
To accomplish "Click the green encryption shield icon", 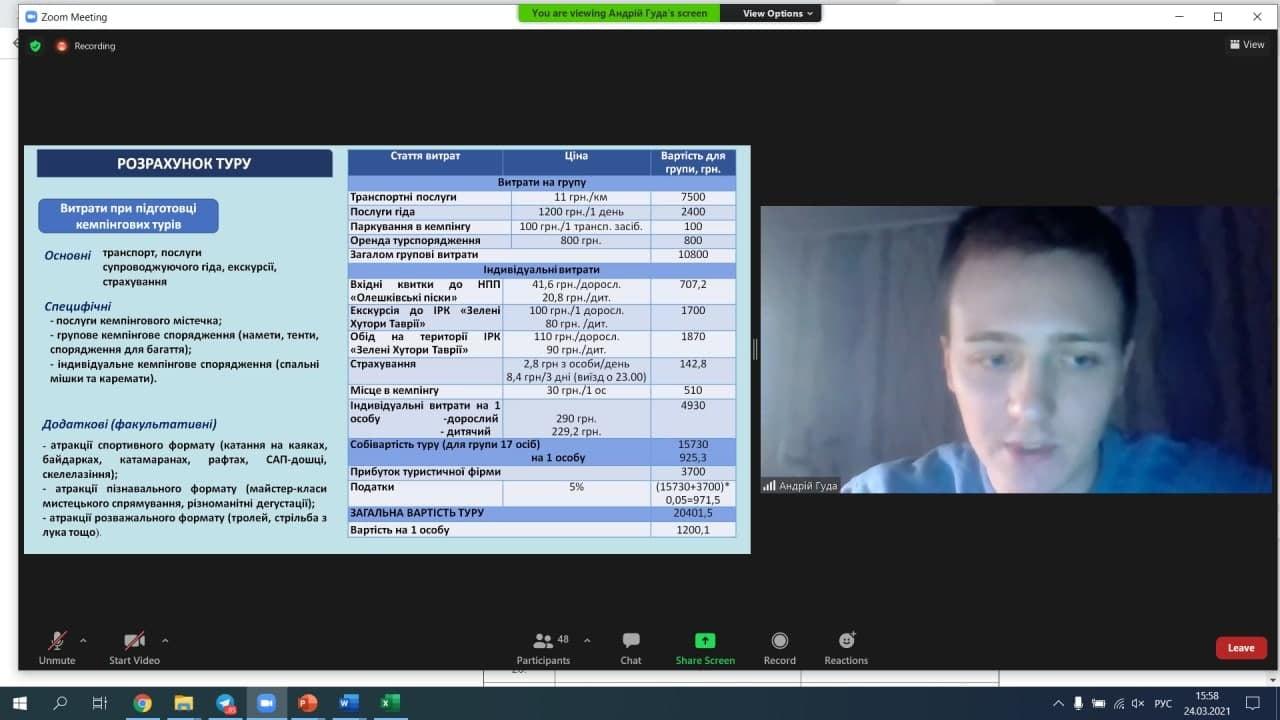I will pyautogui.click(x=35, y=46).
